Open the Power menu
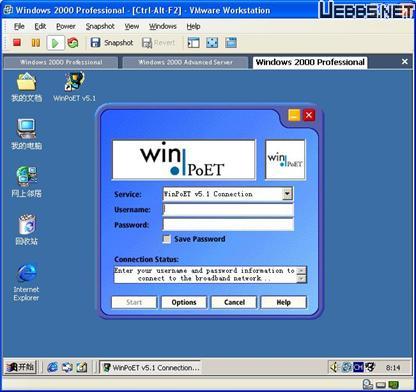 [x=66, y=26]
